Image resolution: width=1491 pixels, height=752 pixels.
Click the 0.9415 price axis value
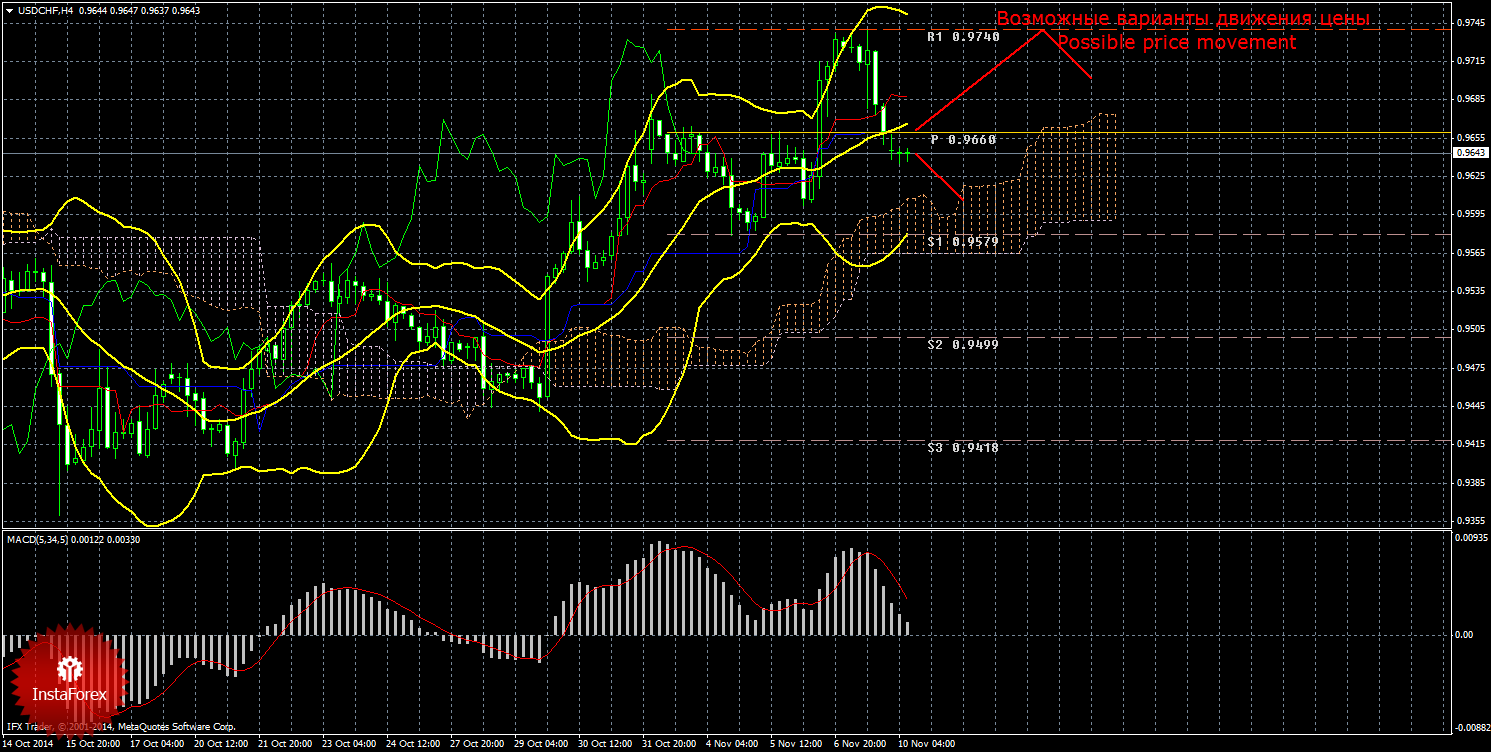coord(1469,443)
